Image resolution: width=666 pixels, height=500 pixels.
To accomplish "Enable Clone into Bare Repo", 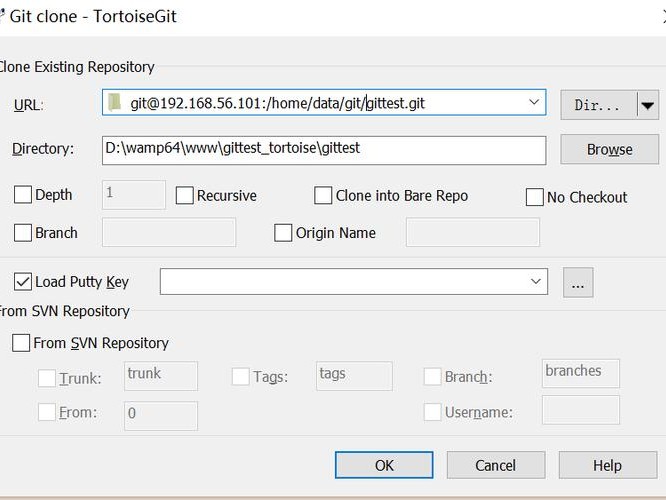I will [x=323, y=195].
